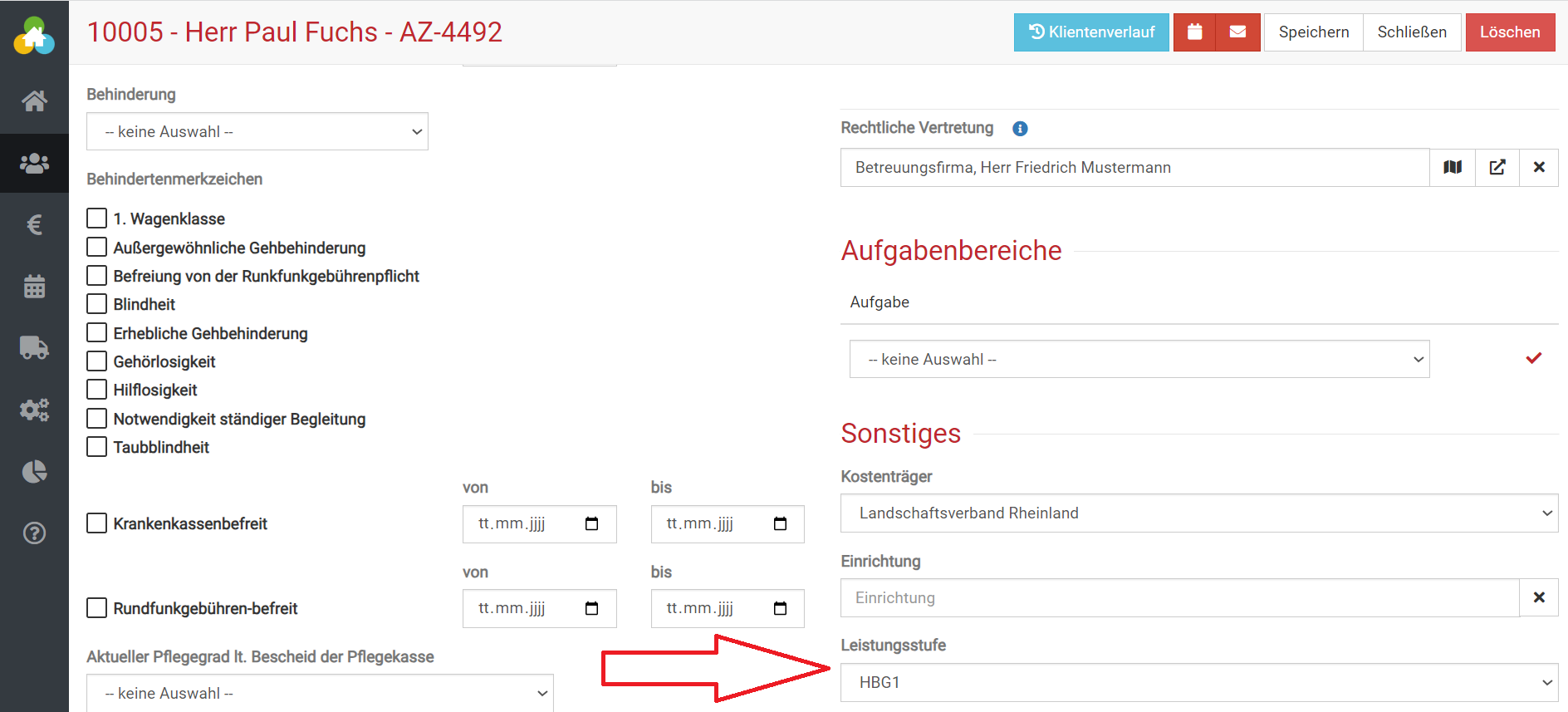Open the pie chart statistics icon
Screen dimensions: 1568x712
pos(34,472)
